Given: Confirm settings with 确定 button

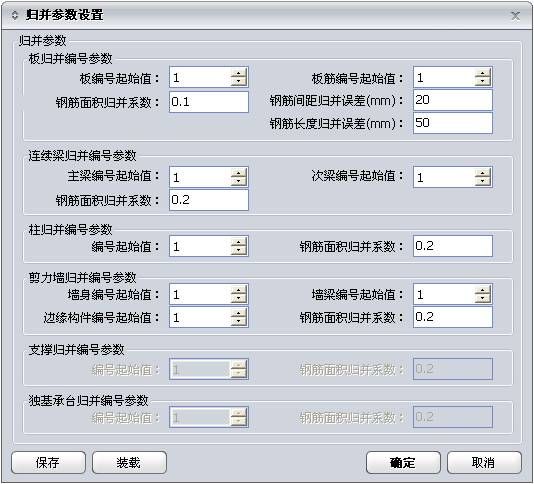Looking at the screenshot, I should pyautogui.click(x=403, y=462).
